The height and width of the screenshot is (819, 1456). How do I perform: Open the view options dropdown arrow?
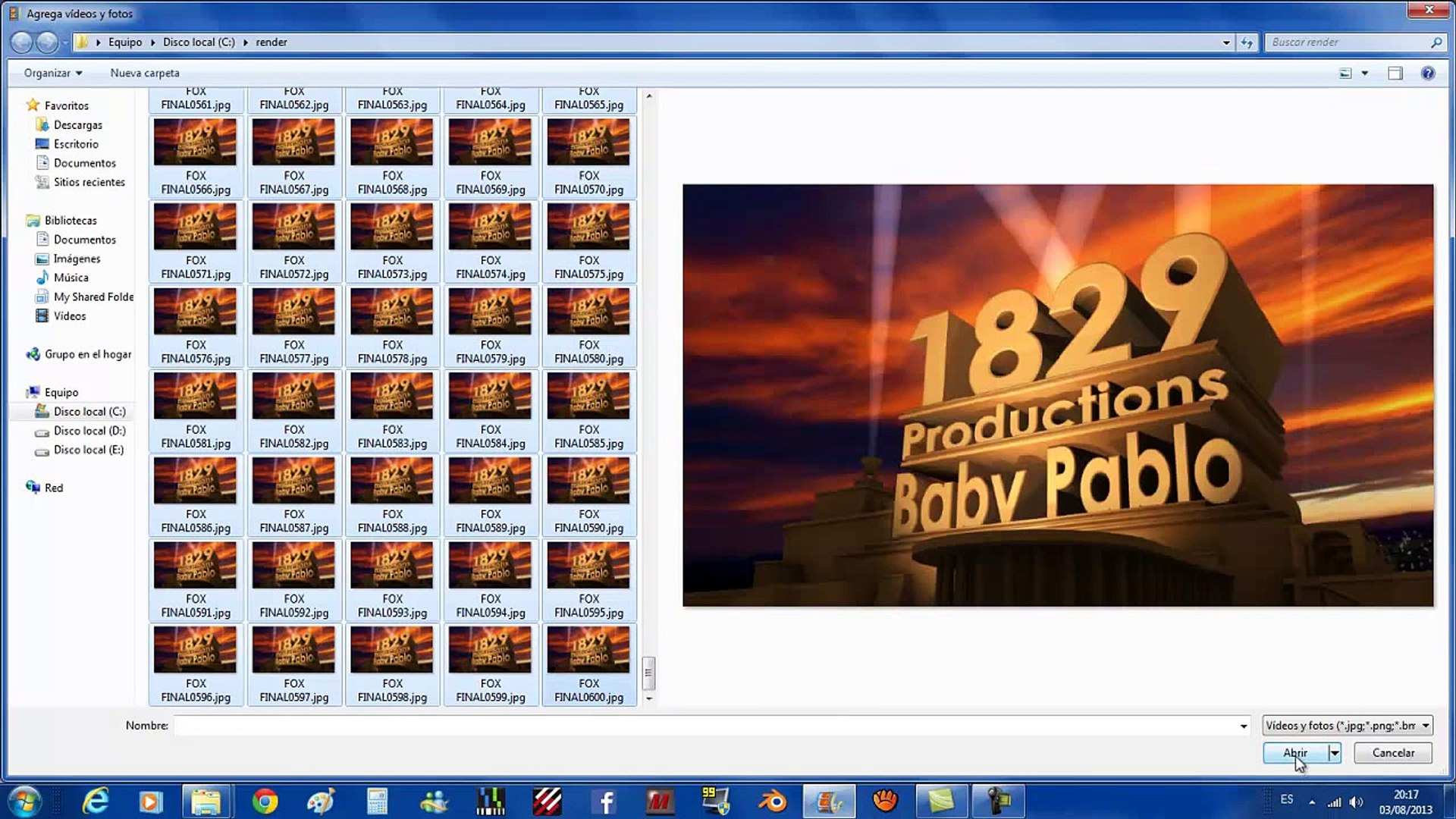(x=1364, y=74)
